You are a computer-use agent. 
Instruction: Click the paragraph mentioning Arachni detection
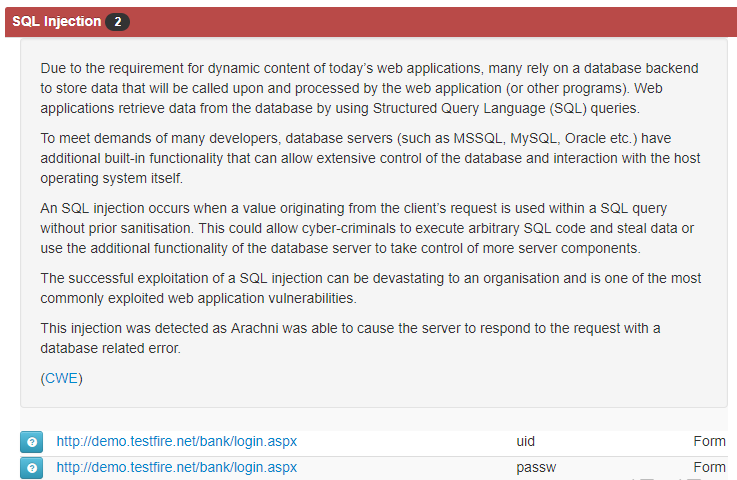[x=350, y=338]
